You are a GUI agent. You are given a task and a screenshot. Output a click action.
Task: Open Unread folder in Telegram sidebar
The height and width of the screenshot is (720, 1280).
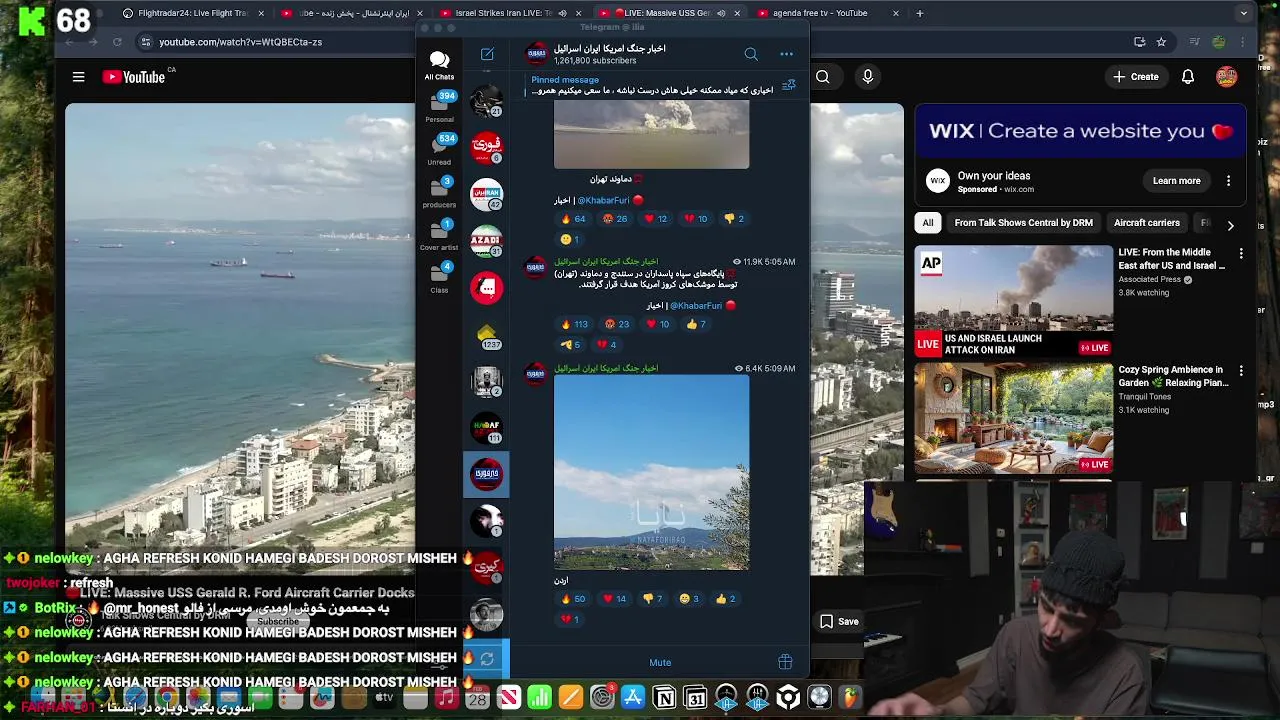439,150
